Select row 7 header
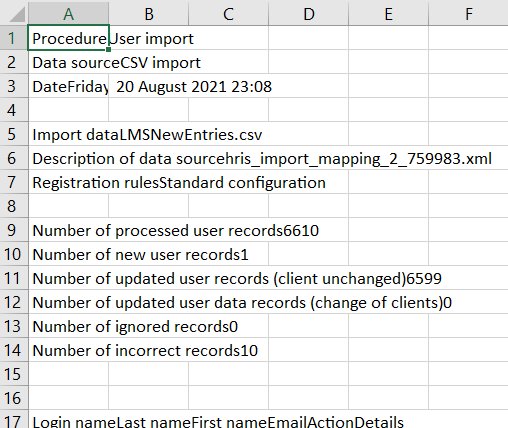This screenshot has height=428, width=508. click(x=14, y=182)
